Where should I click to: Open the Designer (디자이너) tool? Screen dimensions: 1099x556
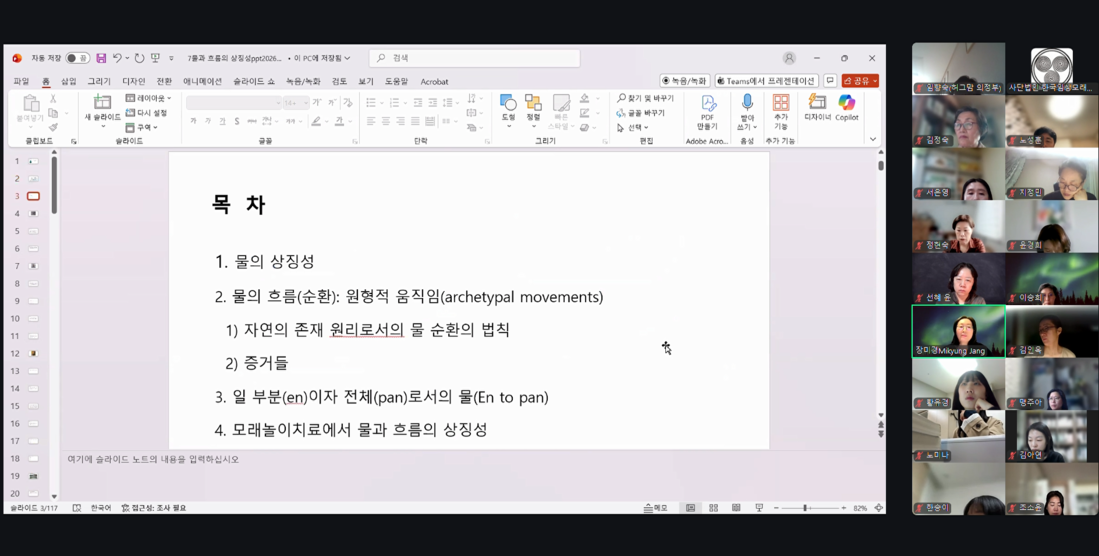817,108
